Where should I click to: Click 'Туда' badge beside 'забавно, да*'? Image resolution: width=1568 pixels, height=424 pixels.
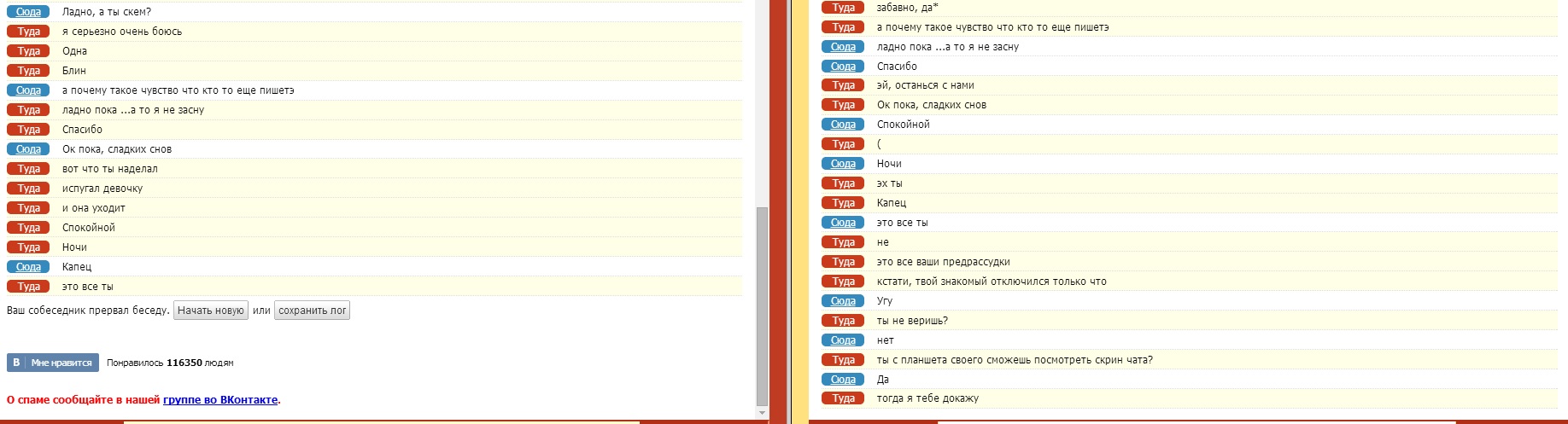click(843, 8)
